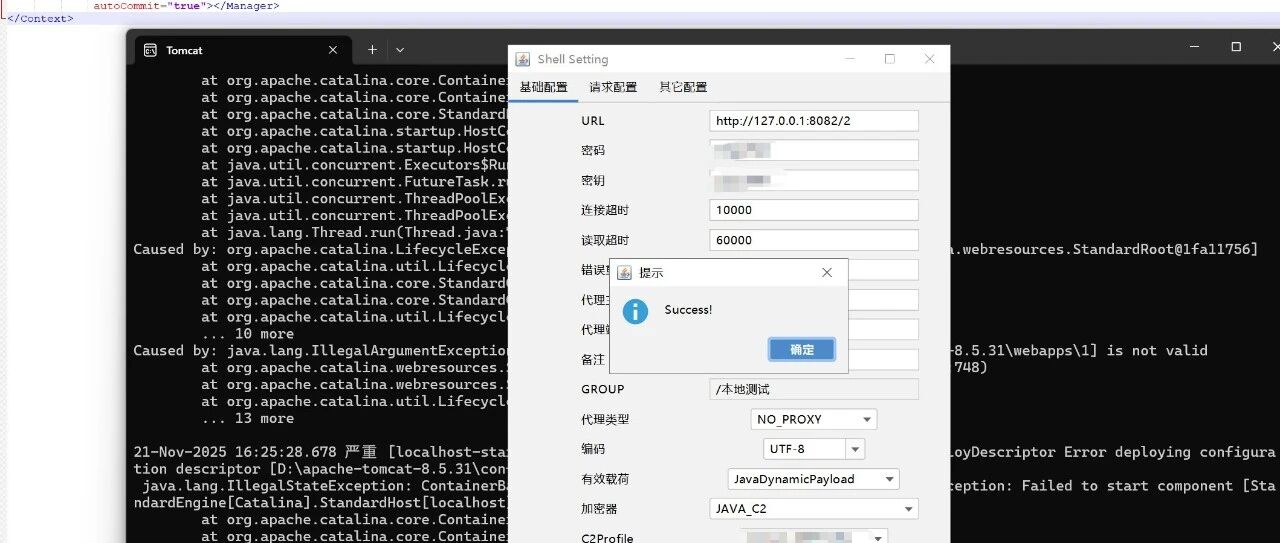Click the terminal line '... 13 more'
The height and width of the screenshot is (543, 1280).
click(x=248, y=418)
